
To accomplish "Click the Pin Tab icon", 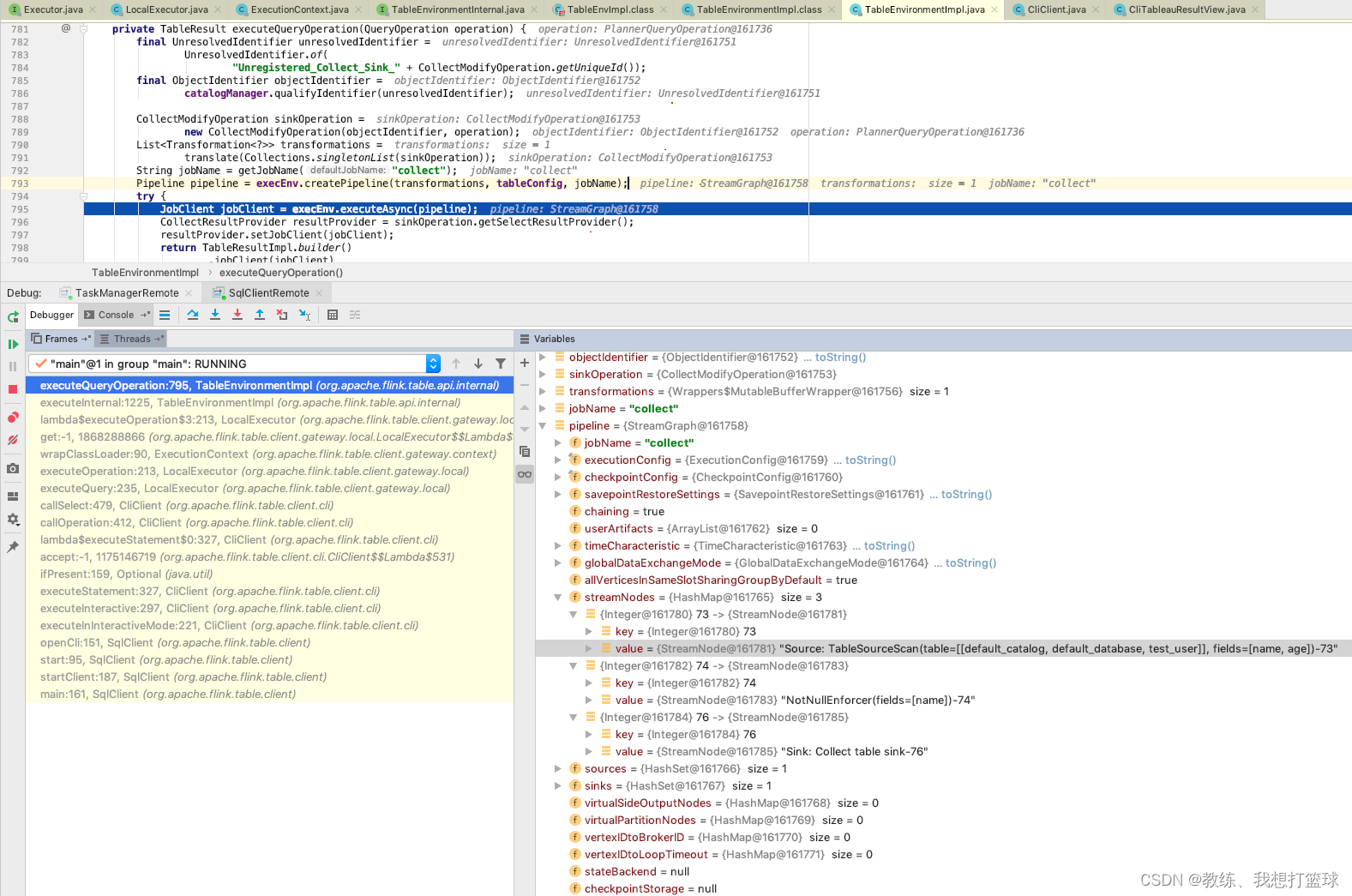I will coord(13,546).
